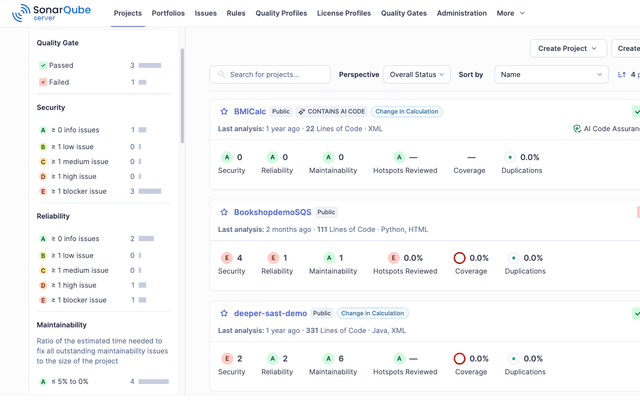Filter Security by A info issues
The height and width of the screenshot is (400, 640).
100,130
